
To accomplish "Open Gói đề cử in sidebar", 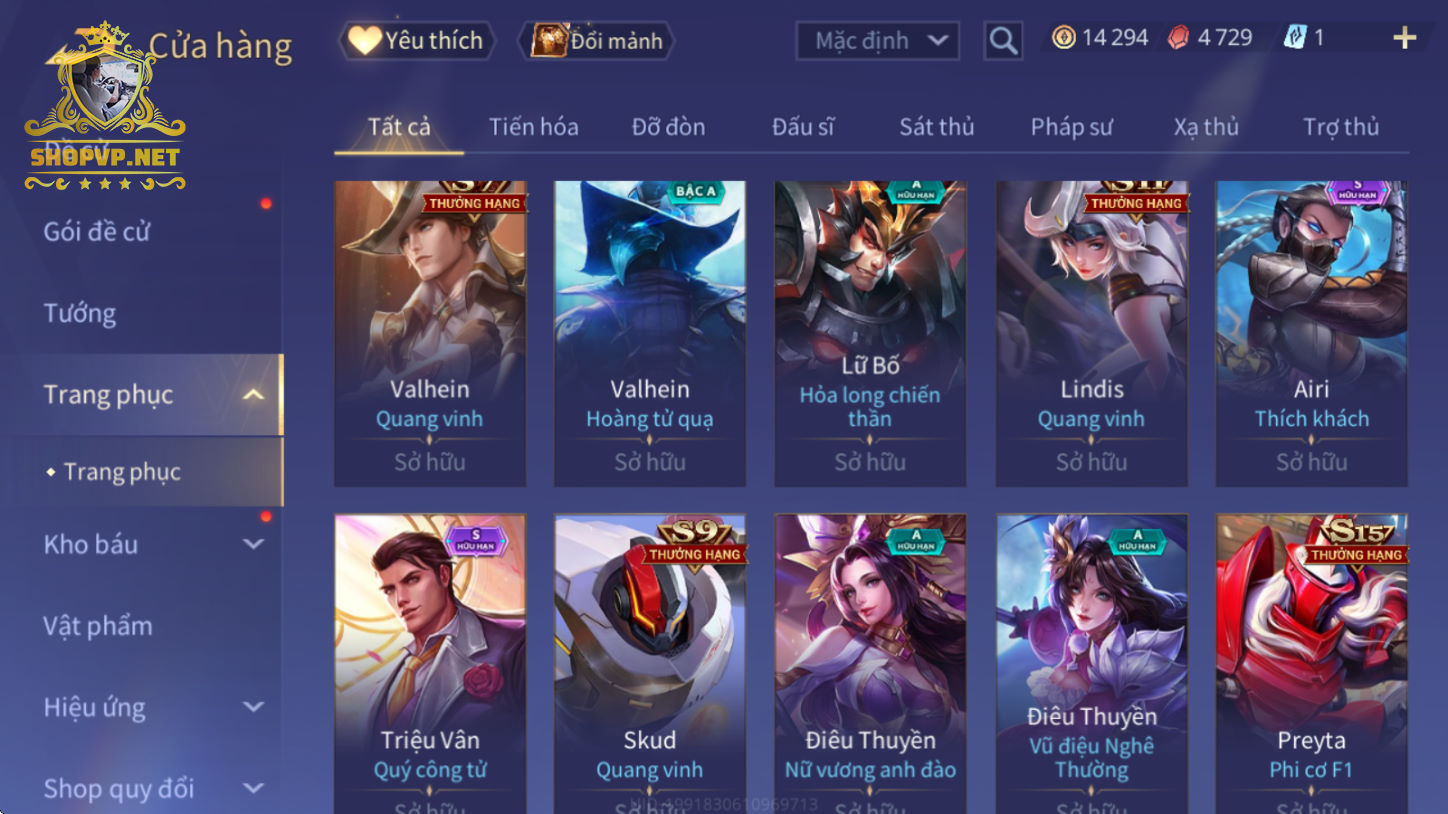I will point(96,232).
